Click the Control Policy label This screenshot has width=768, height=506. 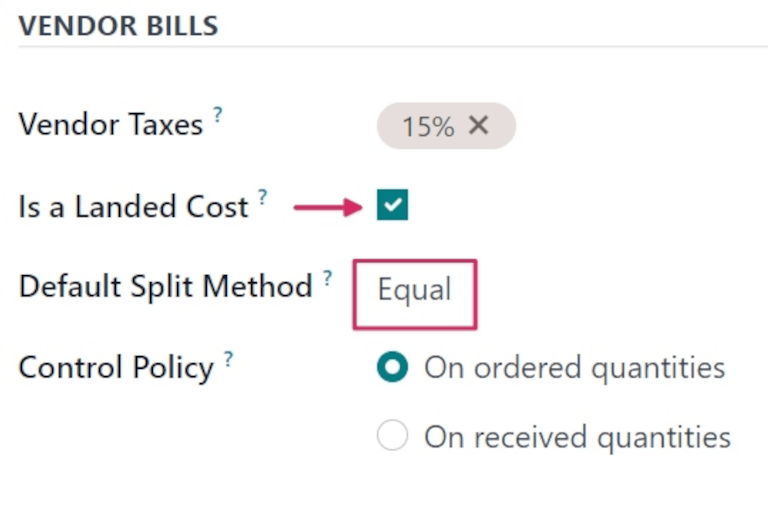116,367
